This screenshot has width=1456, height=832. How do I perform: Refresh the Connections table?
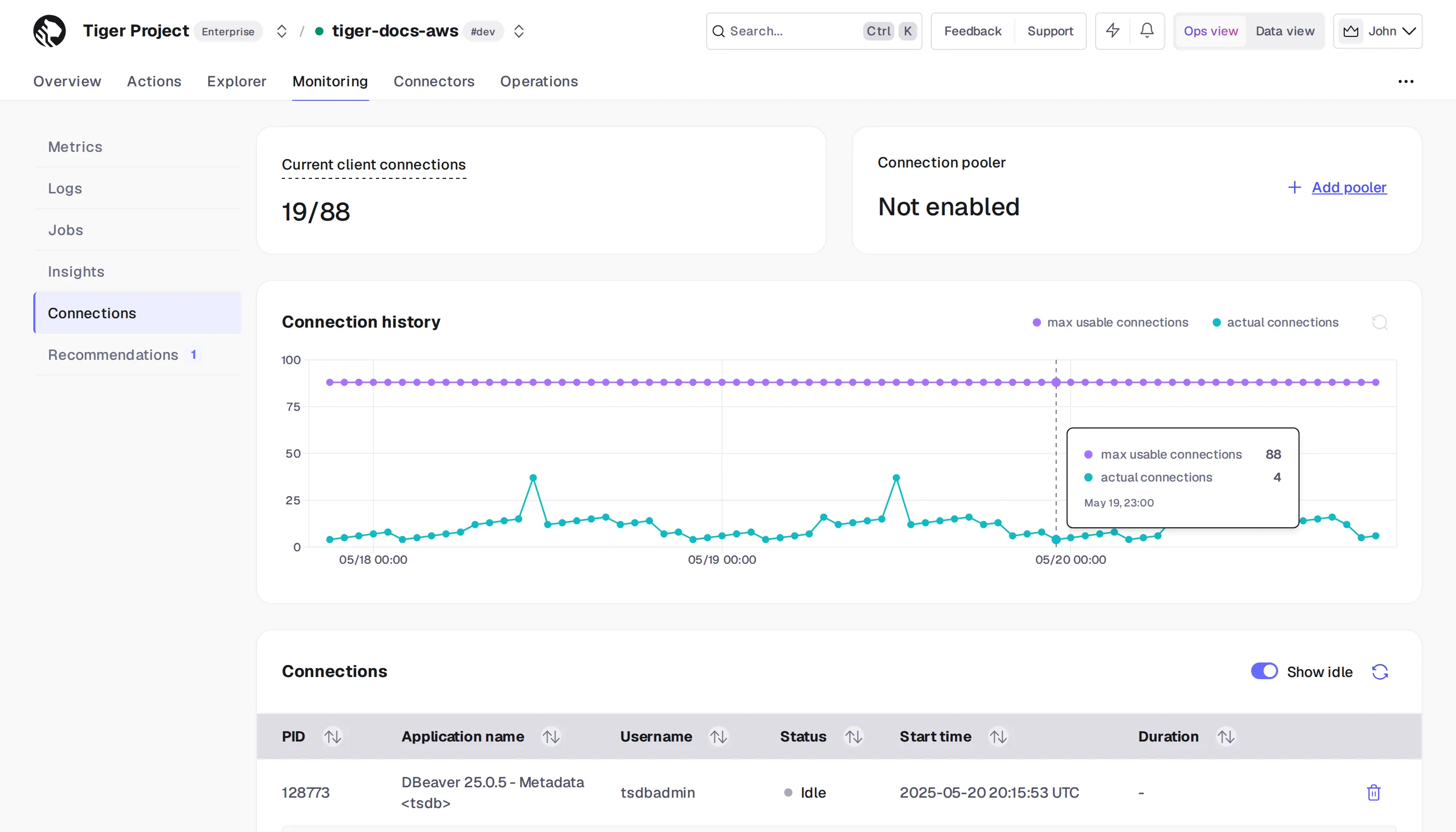coord(1380,671)
